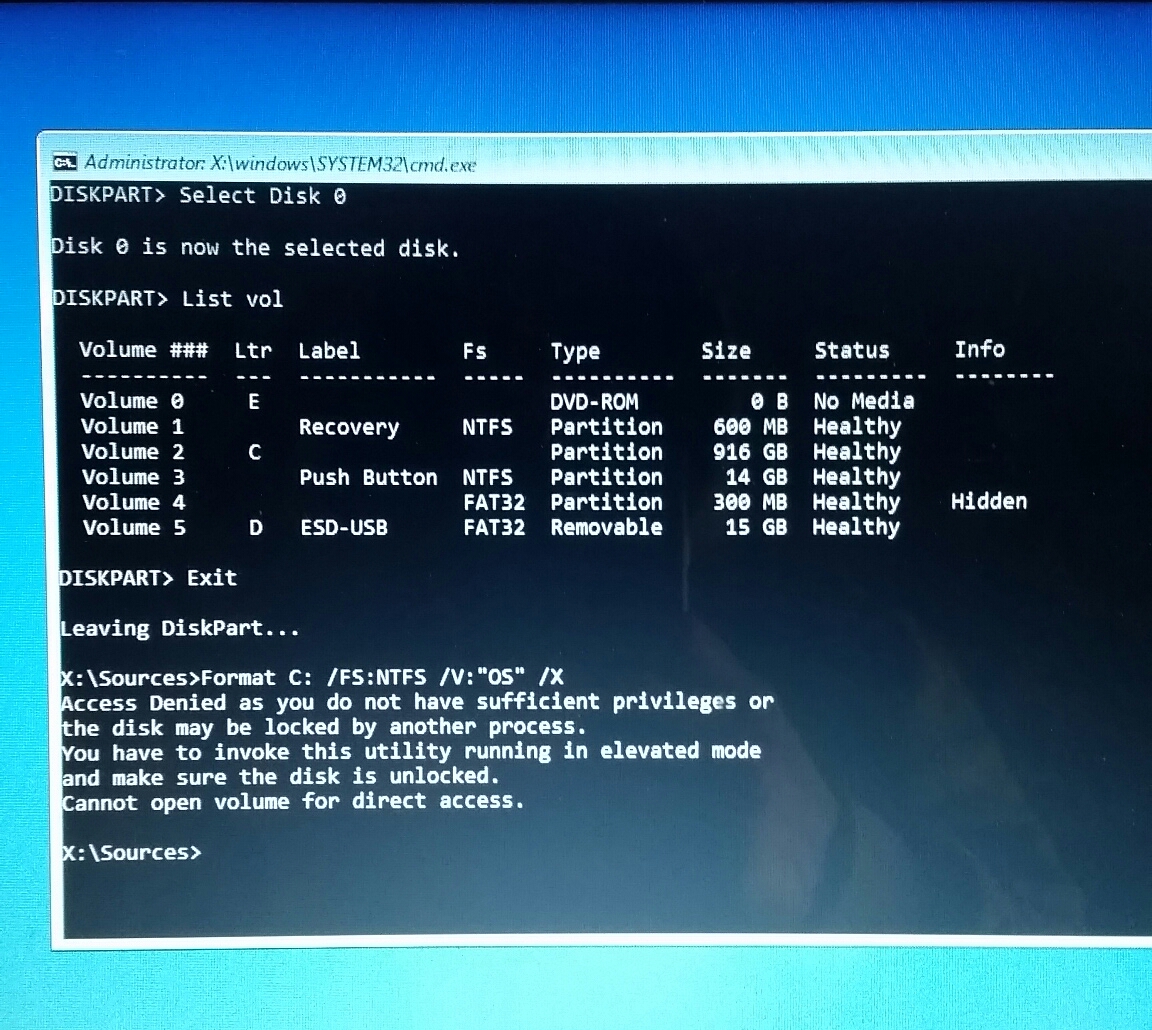Click the 'No Media' status entry
Viewport: 1152px width, 1030px height.
click(x=864, y=401)
